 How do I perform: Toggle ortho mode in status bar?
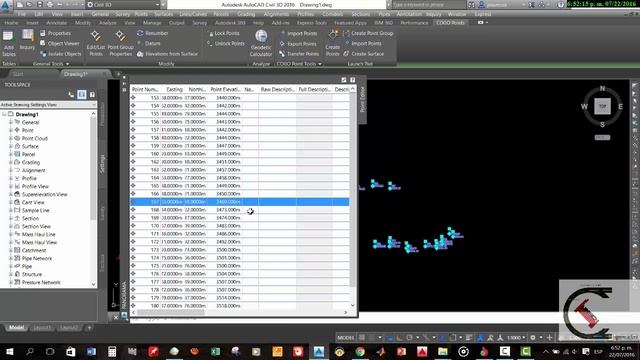pyautogui.click(x=399, y=338)
